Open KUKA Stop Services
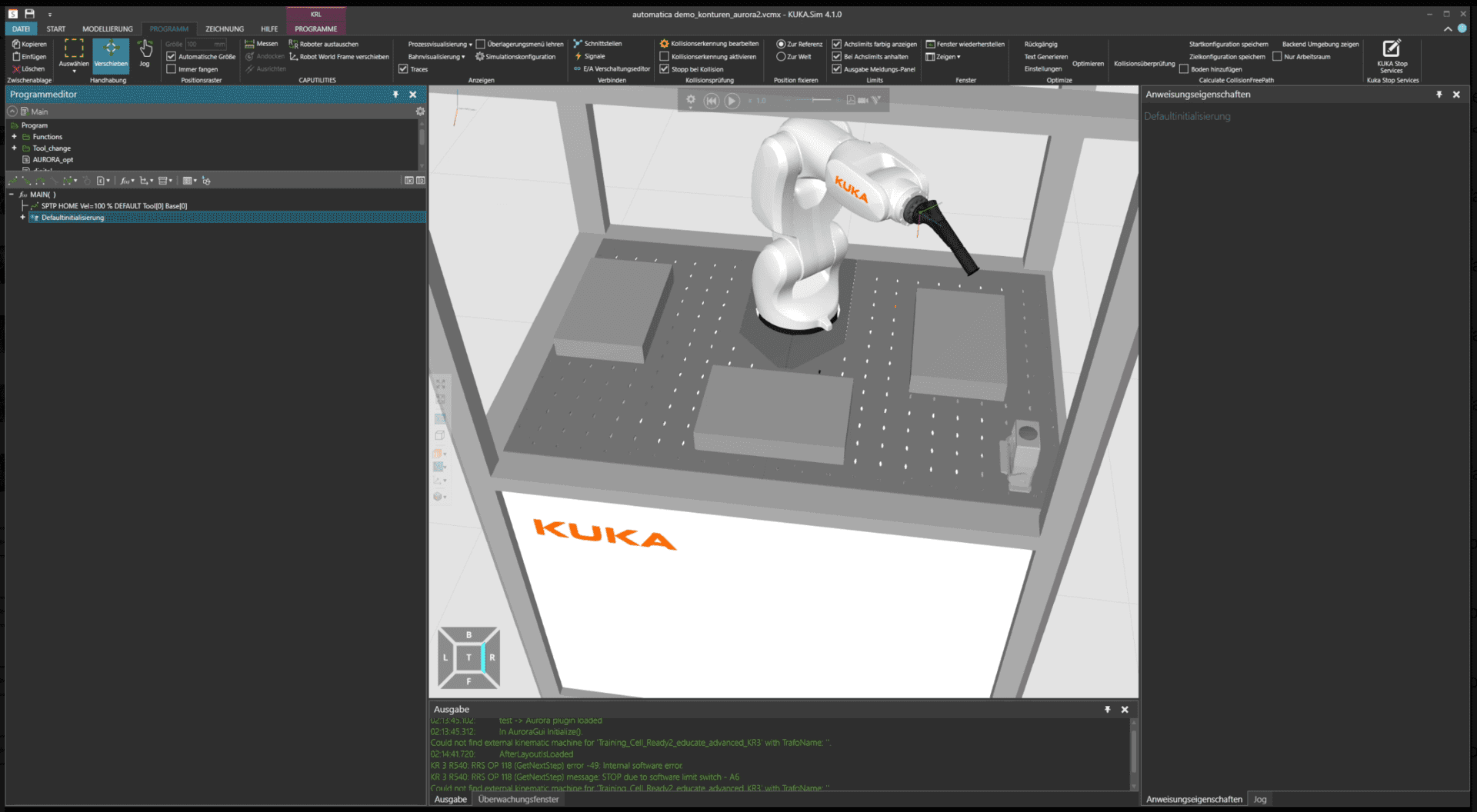This screenshot has width=1477, height=812. coord(1392,56)
